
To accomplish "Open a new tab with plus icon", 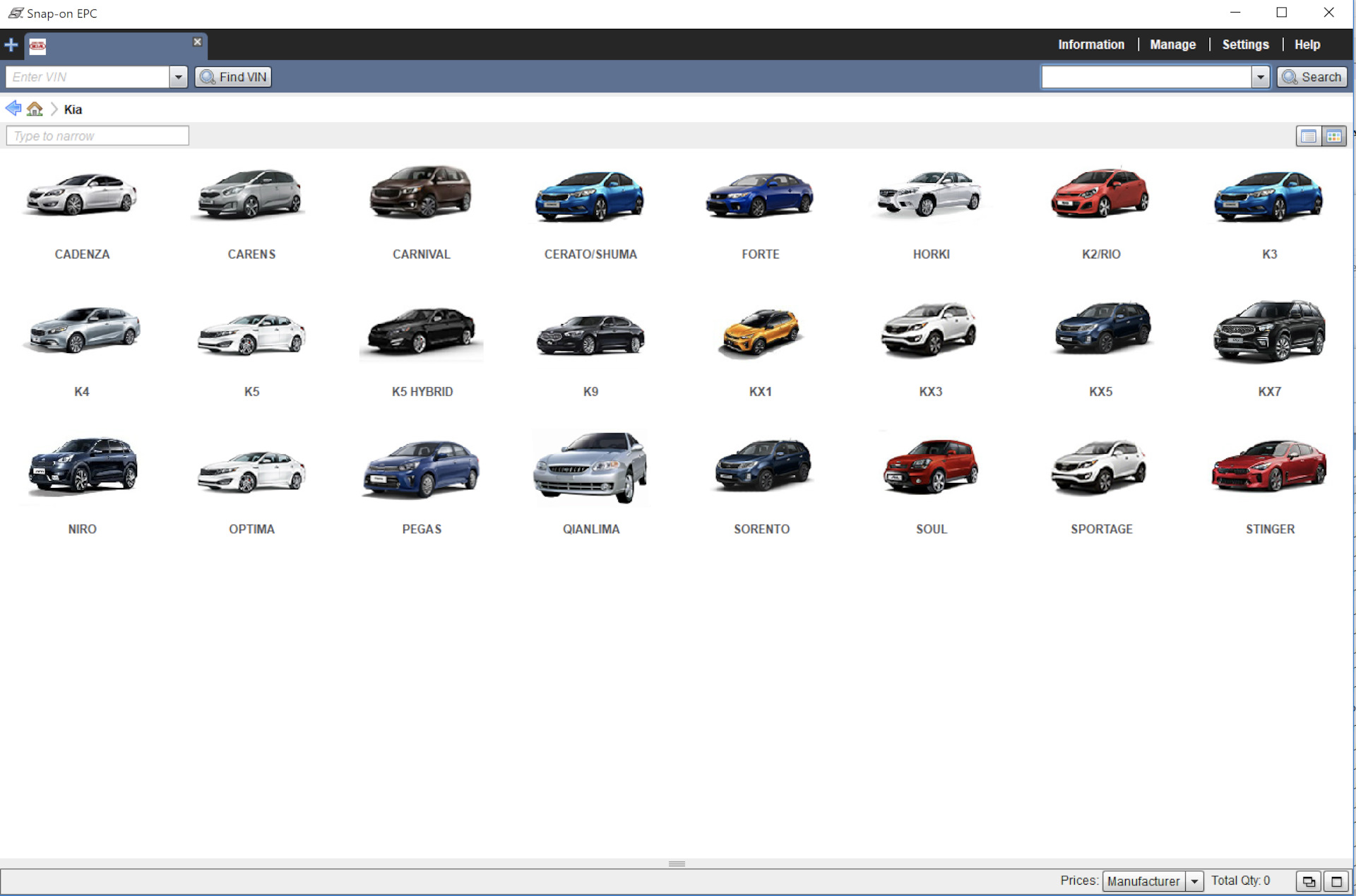I will pos(11,45).
